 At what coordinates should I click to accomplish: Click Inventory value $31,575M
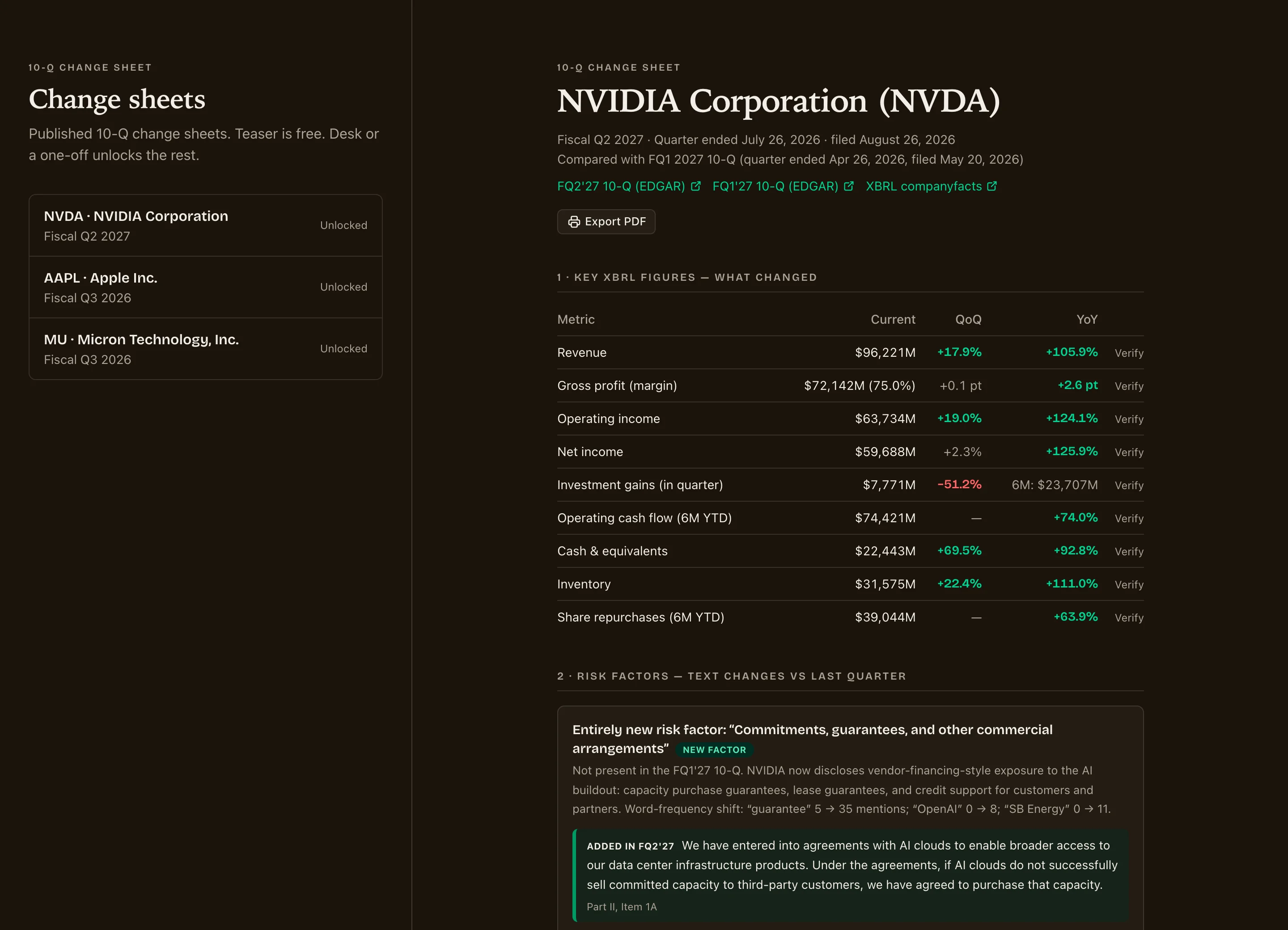click(885, 583)
